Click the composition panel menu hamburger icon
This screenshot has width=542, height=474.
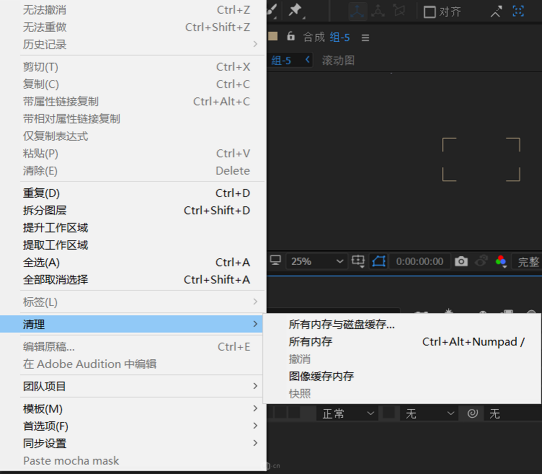pyautogui.click(x=365, y=37)
